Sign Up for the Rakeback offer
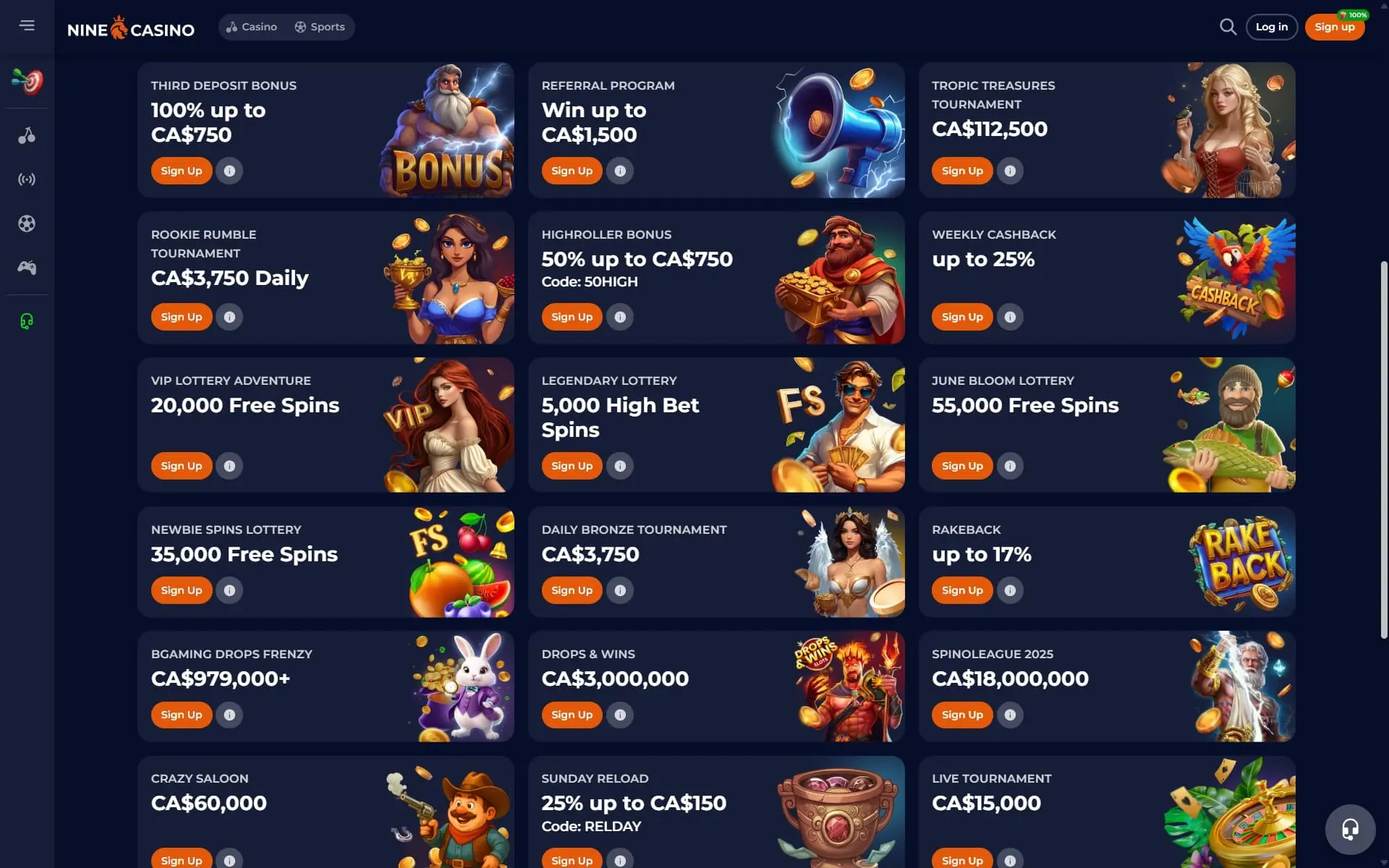The image size is (1389, 868). pos(962,590)
